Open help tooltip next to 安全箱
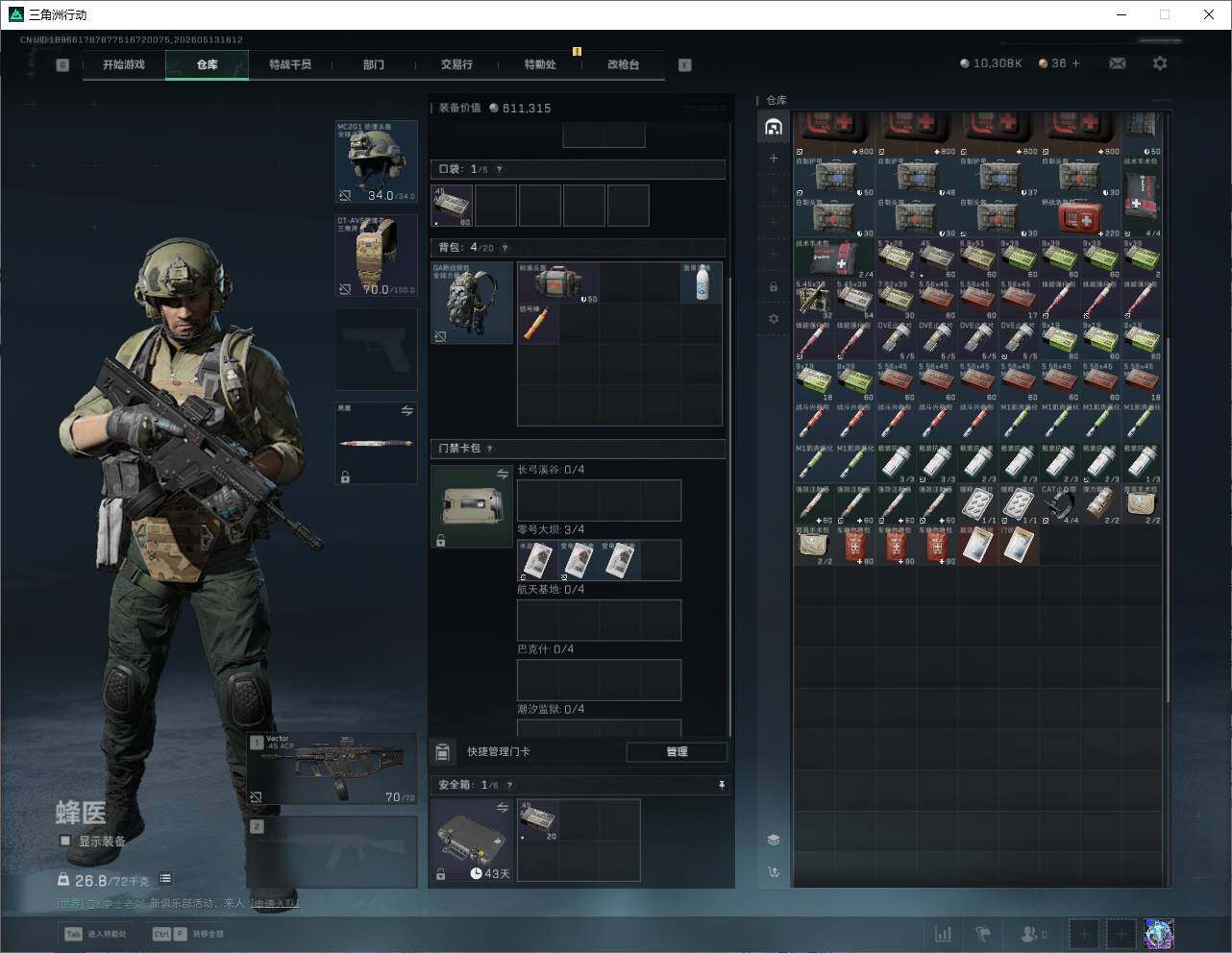Screen dimensions: 1232x953 pos(509,785)
